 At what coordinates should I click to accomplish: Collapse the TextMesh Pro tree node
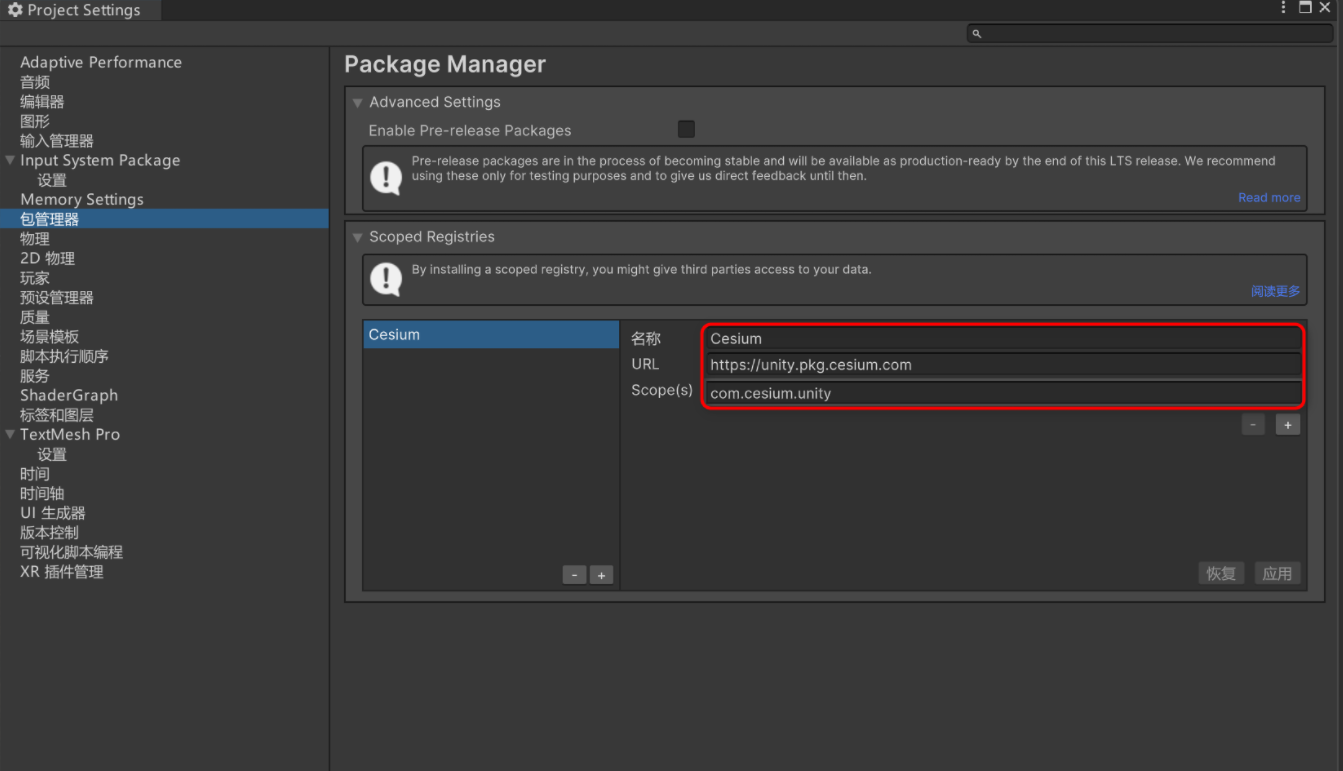(x=10, y=434)
